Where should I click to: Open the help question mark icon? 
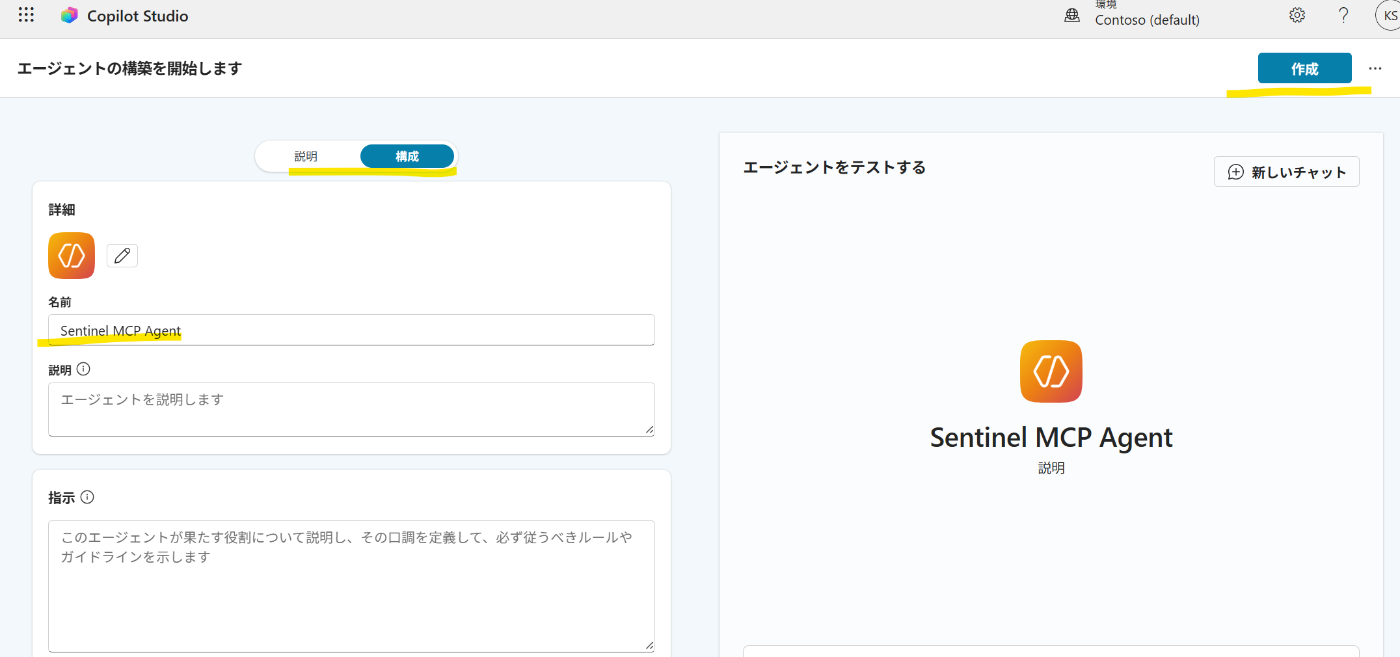[x=1344, y=15]
